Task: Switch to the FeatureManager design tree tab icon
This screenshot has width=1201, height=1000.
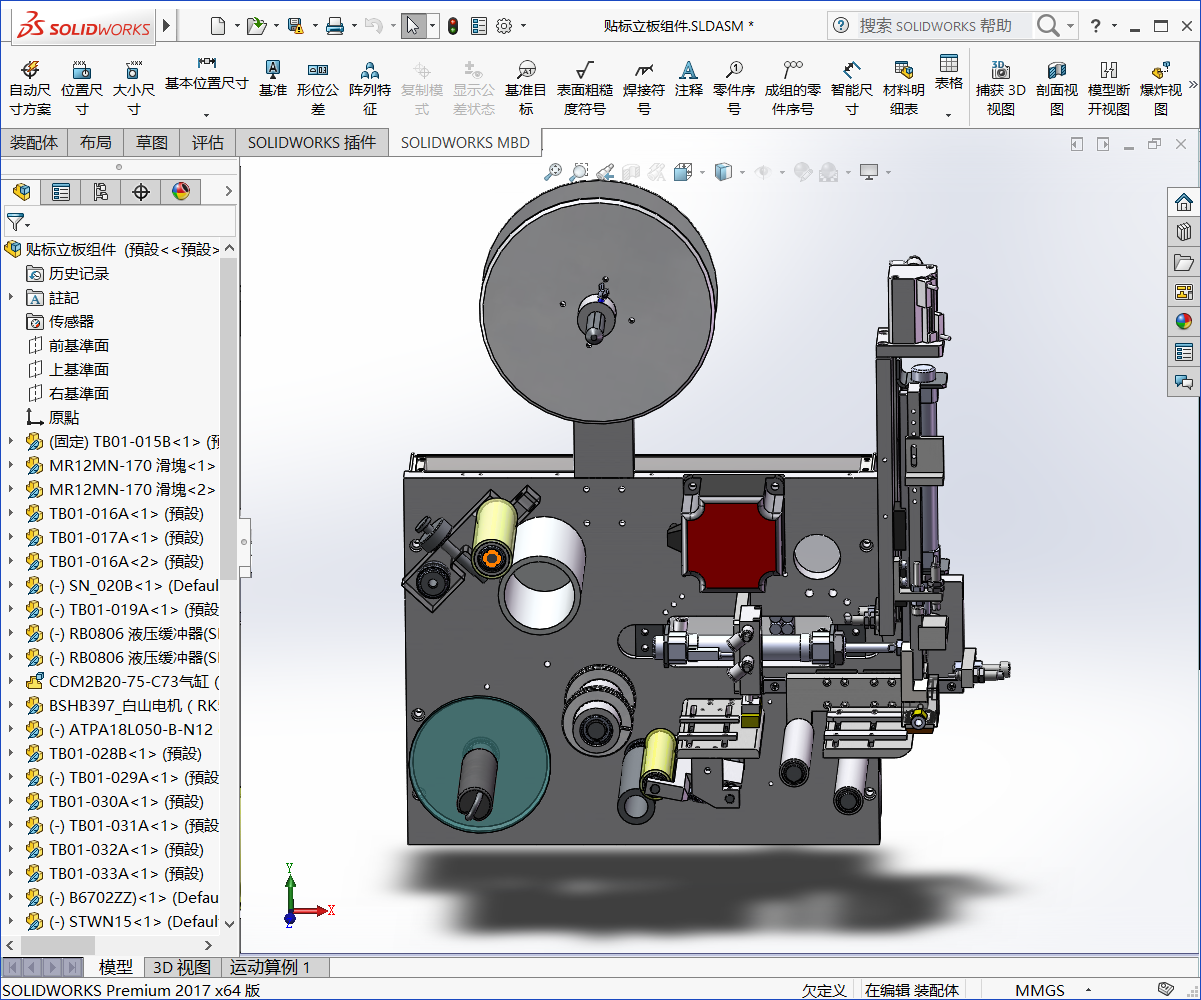Action: click(x=21, y=192)
